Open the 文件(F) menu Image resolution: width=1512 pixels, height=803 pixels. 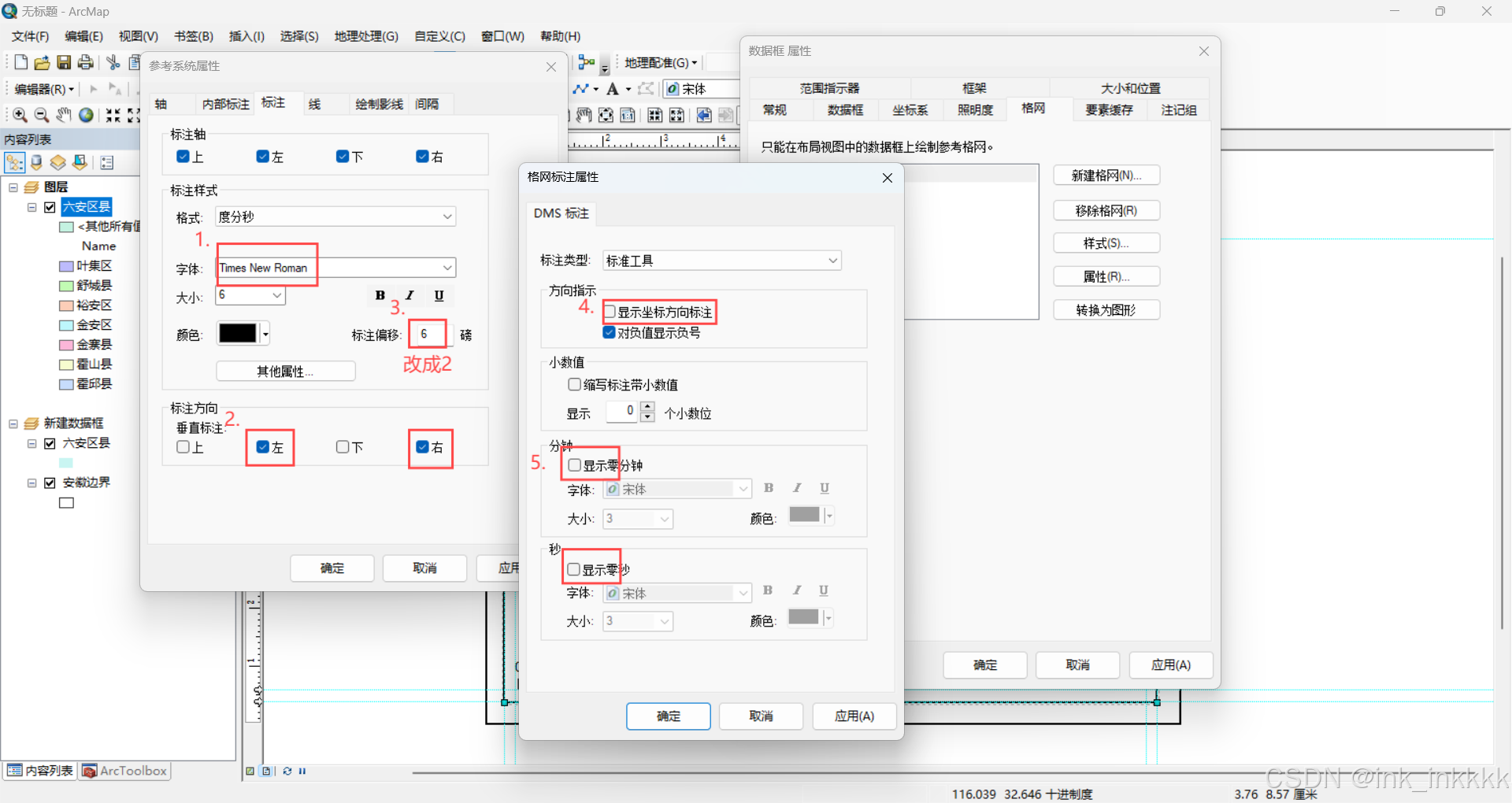pyautogui.click(x=30, y=36)
